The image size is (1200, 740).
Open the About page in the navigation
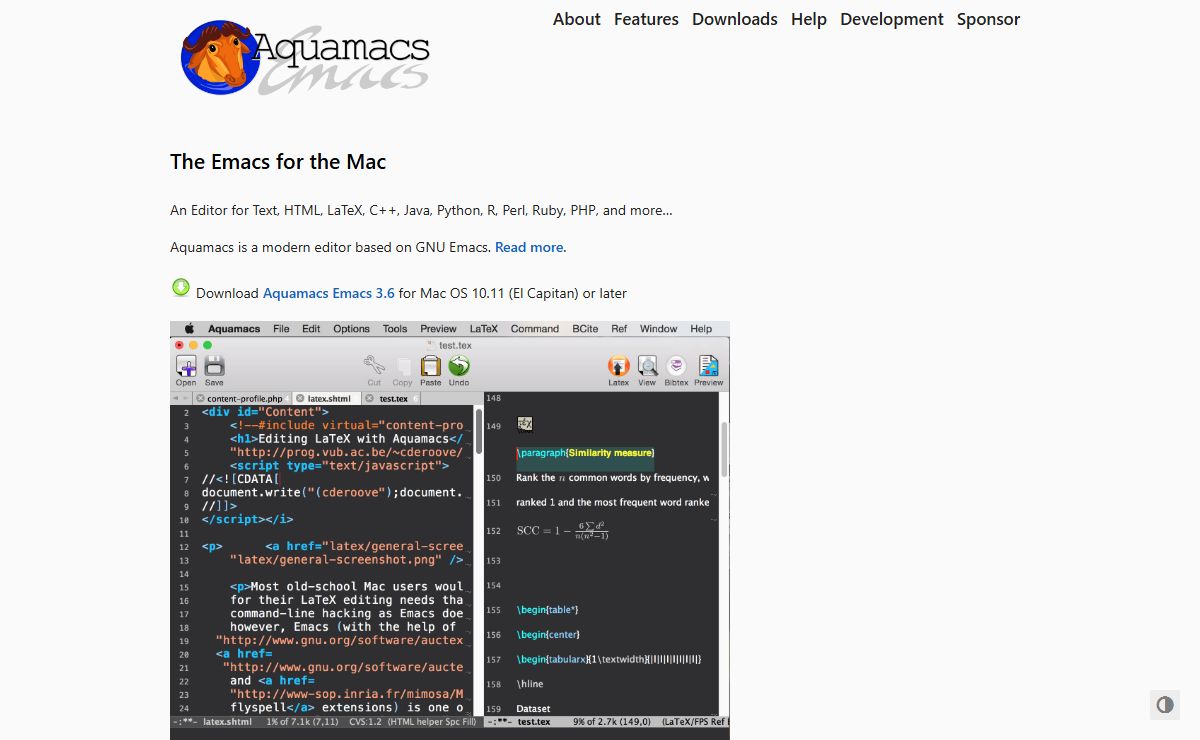click(x=577, y=19)
